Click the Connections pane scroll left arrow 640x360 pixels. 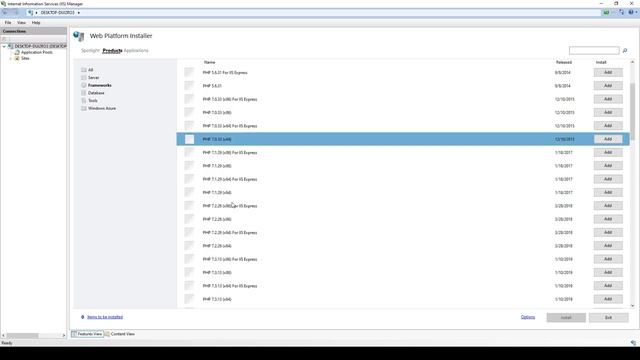coord(3,336)
